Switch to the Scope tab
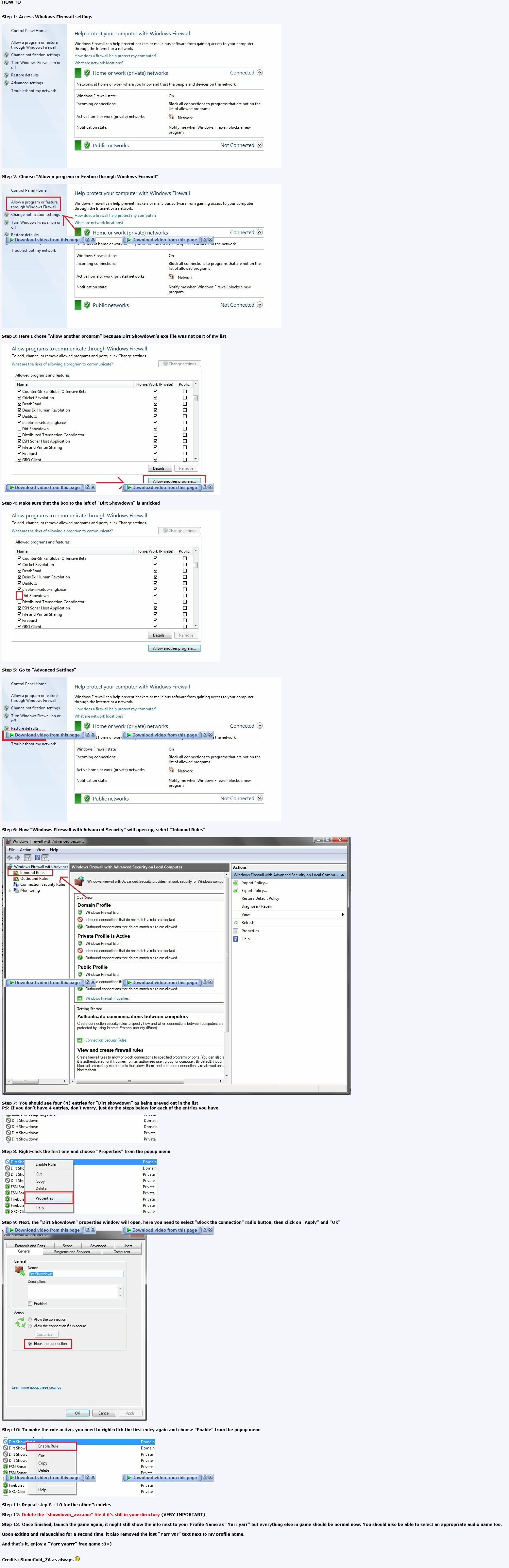Screen dimensions: 509x1568 pos(68,1246)
